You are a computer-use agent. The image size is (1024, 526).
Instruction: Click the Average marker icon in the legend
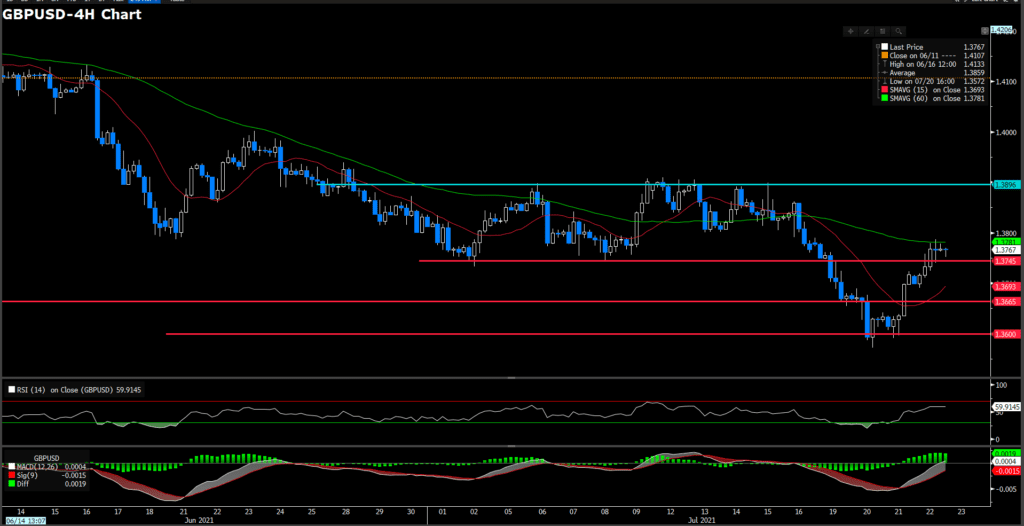click(x=884, y=73)
